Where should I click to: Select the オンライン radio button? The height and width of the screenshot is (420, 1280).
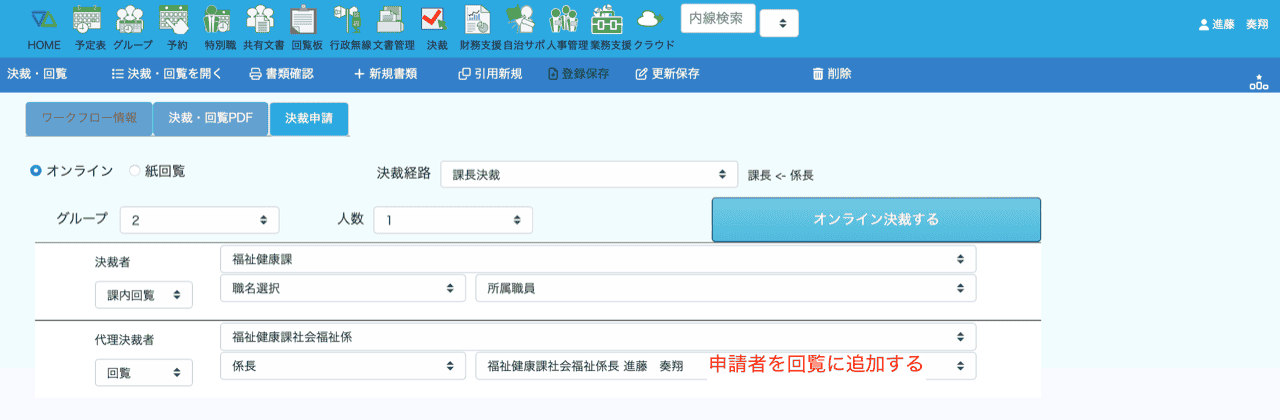(36, 171)
